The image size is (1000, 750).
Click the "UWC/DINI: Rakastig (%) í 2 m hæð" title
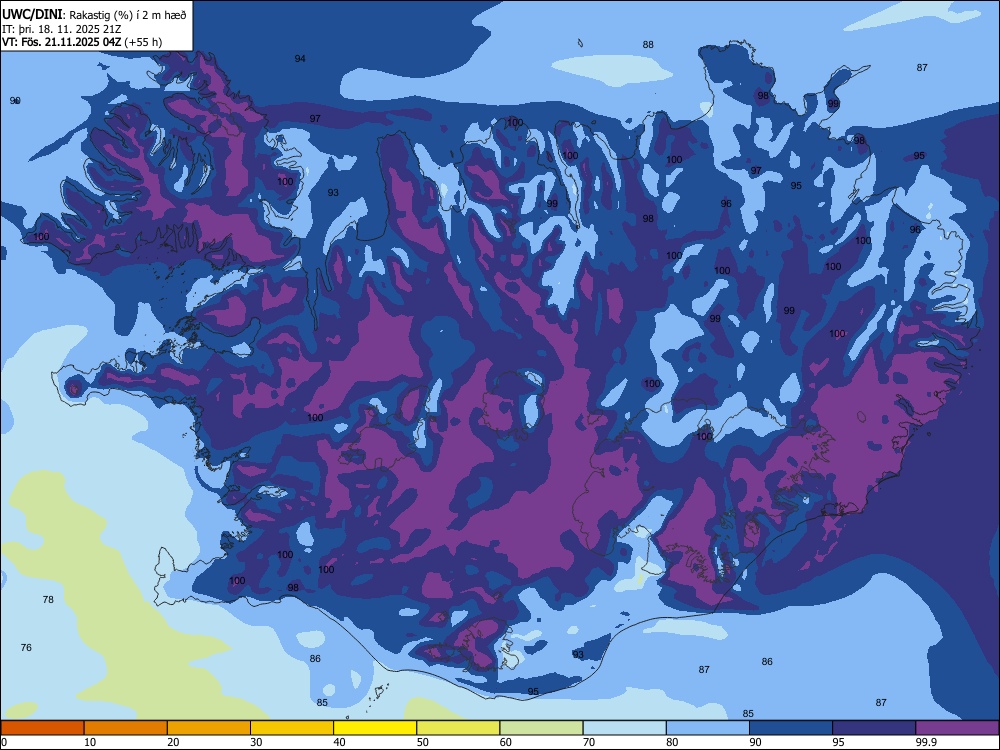[94, 14]
